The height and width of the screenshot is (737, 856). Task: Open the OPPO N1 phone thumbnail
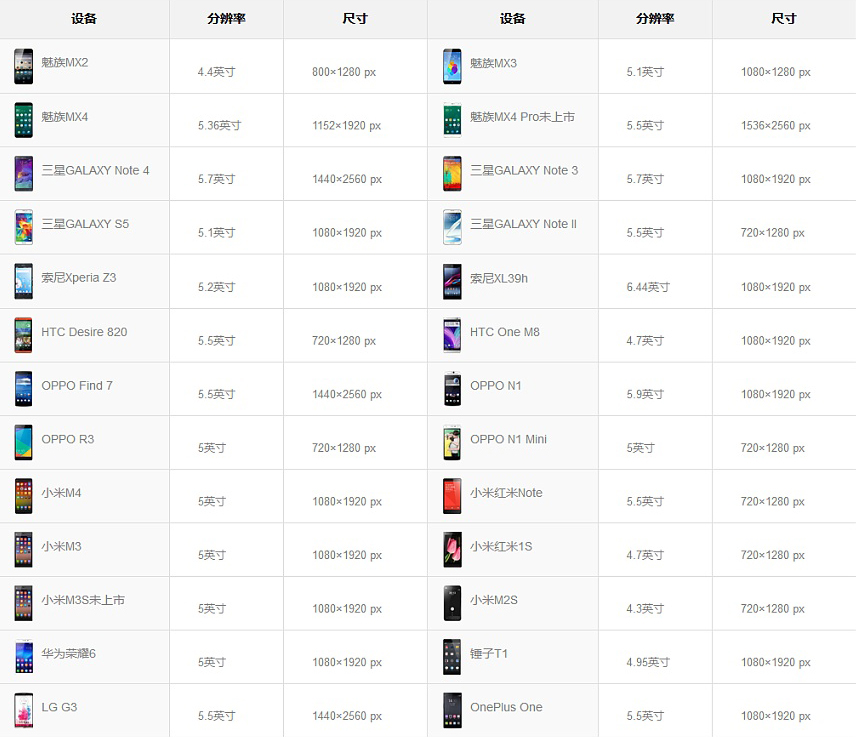click(452, 389)
